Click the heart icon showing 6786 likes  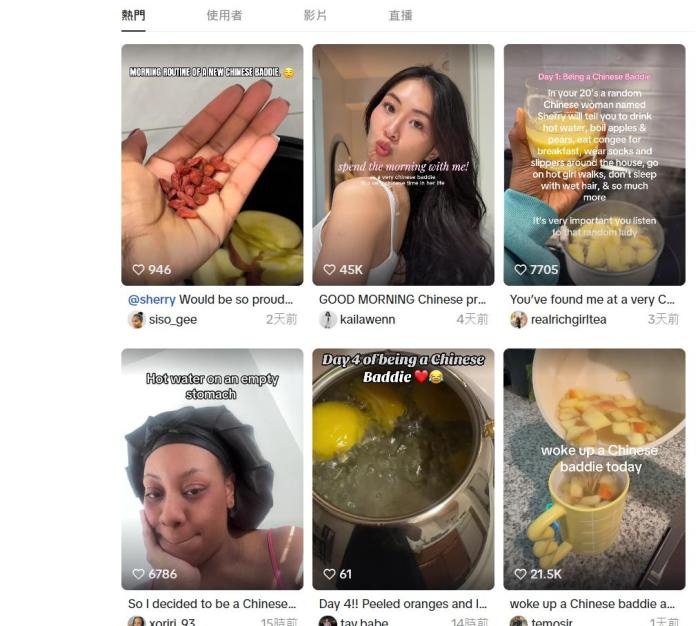pos(139,574)
